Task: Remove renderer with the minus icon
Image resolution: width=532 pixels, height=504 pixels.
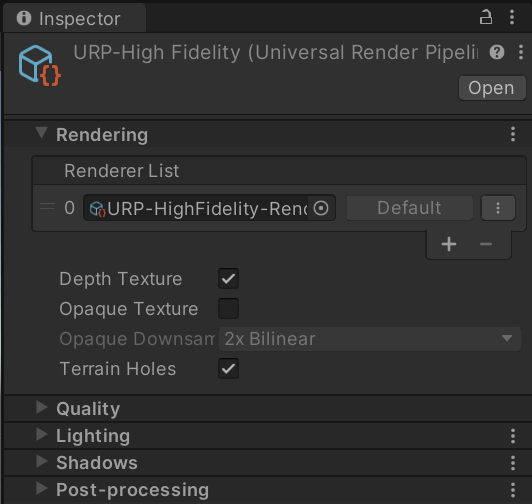Action: coord(486,244)
